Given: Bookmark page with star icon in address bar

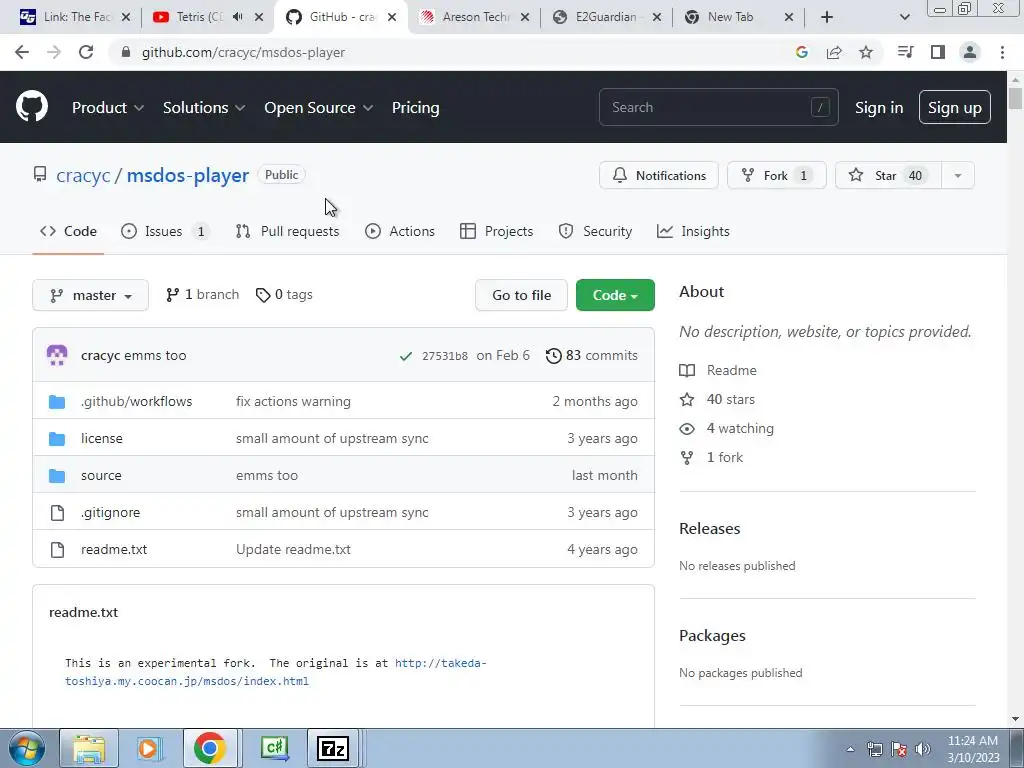Looking at the screenshot, I should (866, 52).
